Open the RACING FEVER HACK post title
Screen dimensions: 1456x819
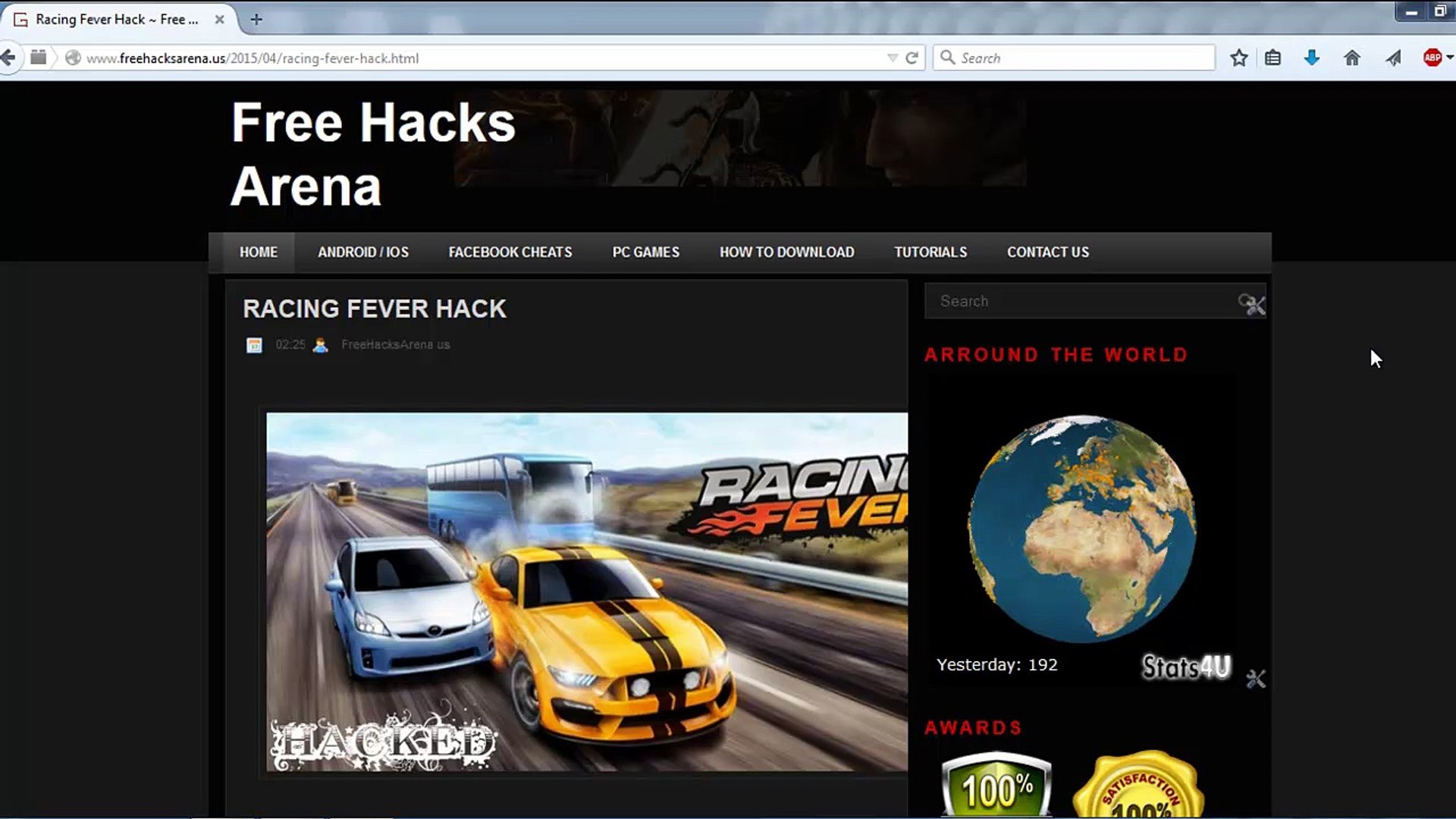click(x=375, y=309)
